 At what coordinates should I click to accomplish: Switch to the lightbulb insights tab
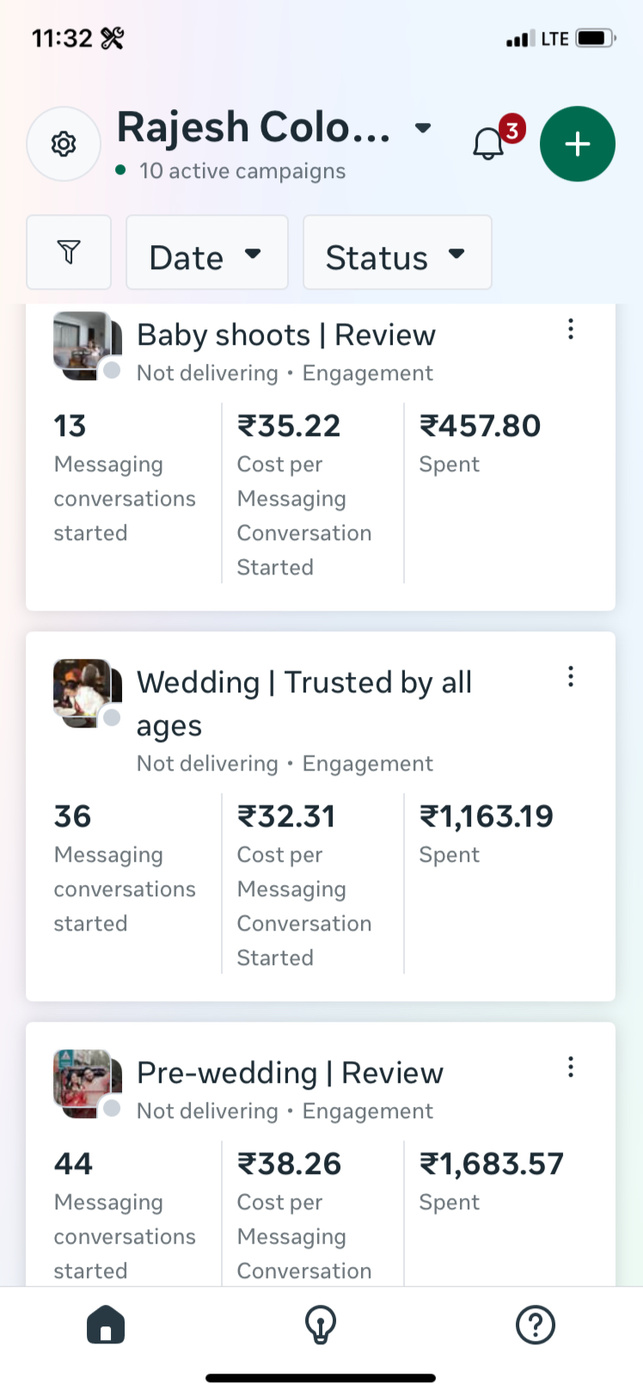(x=320, y=1326)
